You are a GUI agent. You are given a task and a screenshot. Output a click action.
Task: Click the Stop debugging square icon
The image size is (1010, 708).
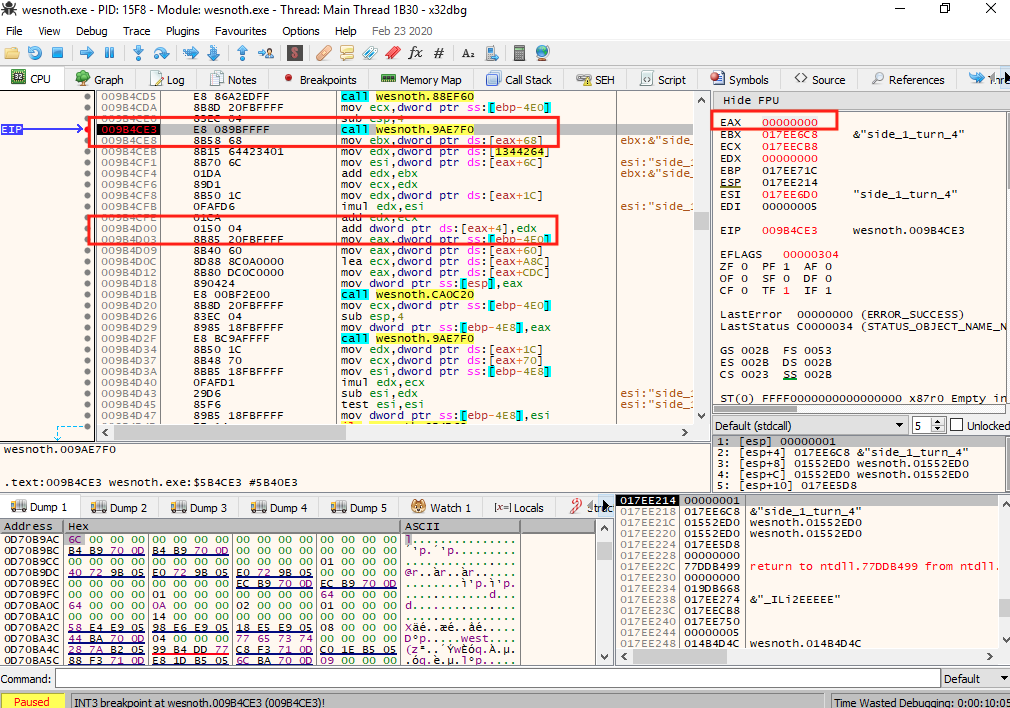click(57, 53)
